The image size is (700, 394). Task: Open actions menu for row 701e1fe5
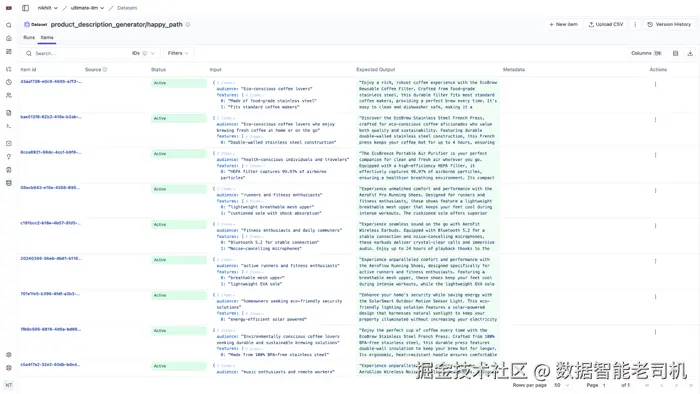pos(655,297)
